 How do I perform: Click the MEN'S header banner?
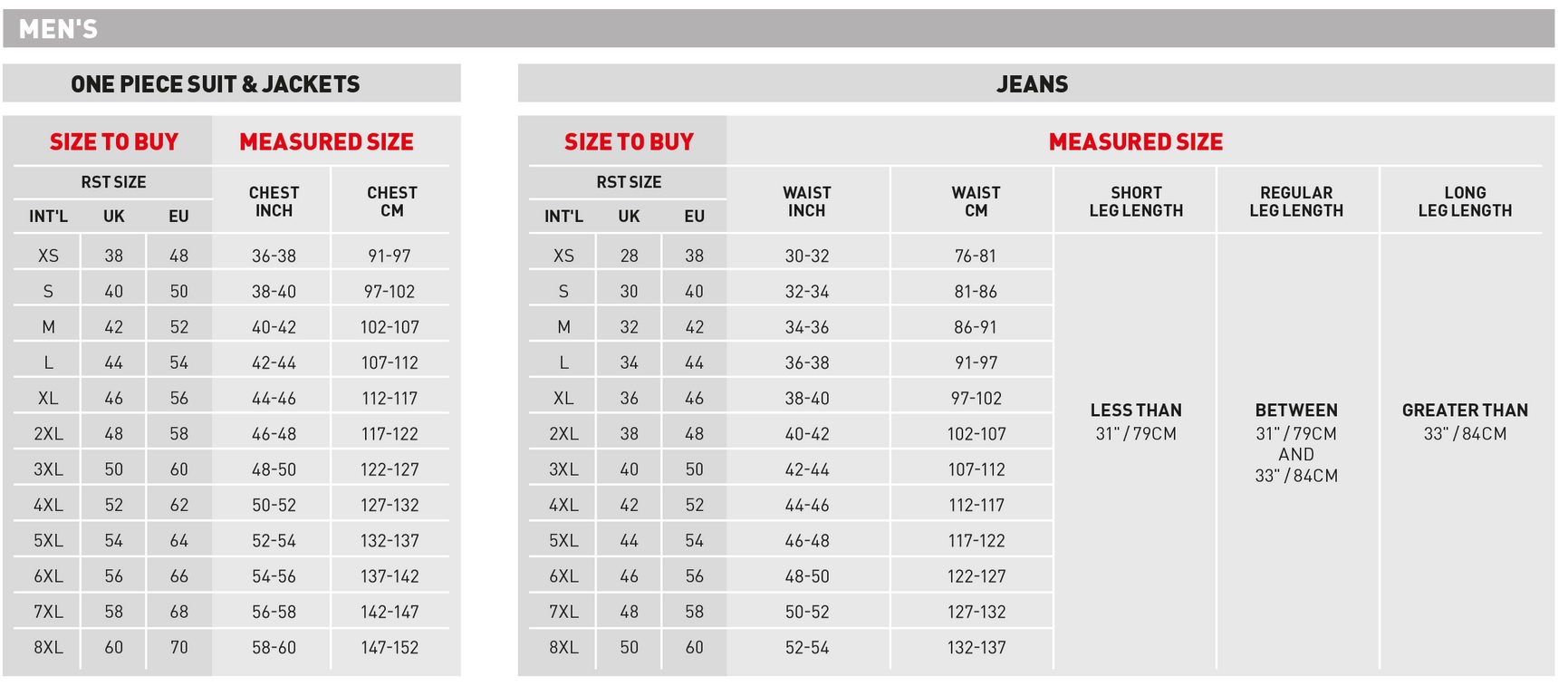[x=58, y=29]
